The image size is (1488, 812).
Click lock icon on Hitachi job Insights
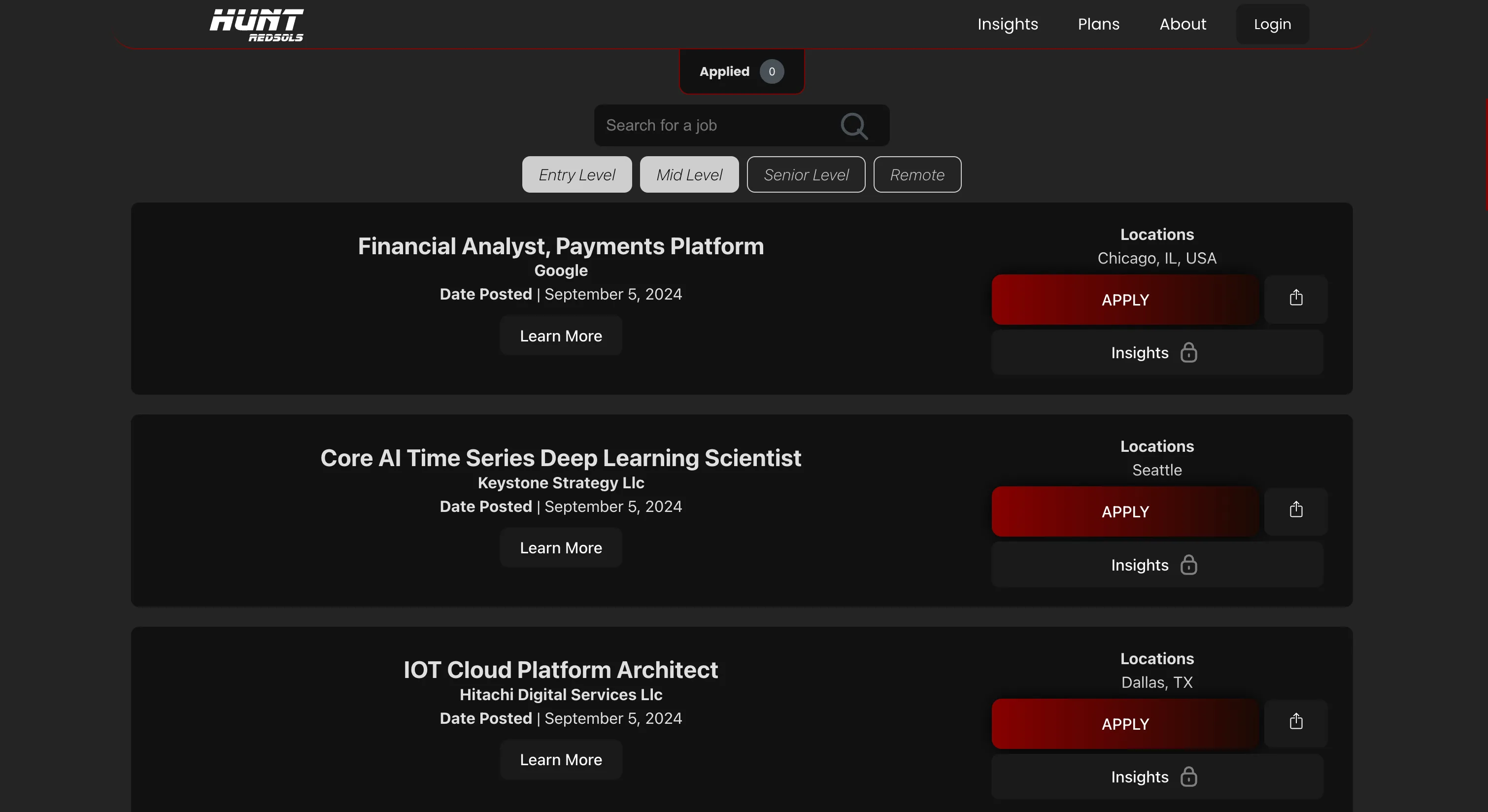click(1188, 776)
